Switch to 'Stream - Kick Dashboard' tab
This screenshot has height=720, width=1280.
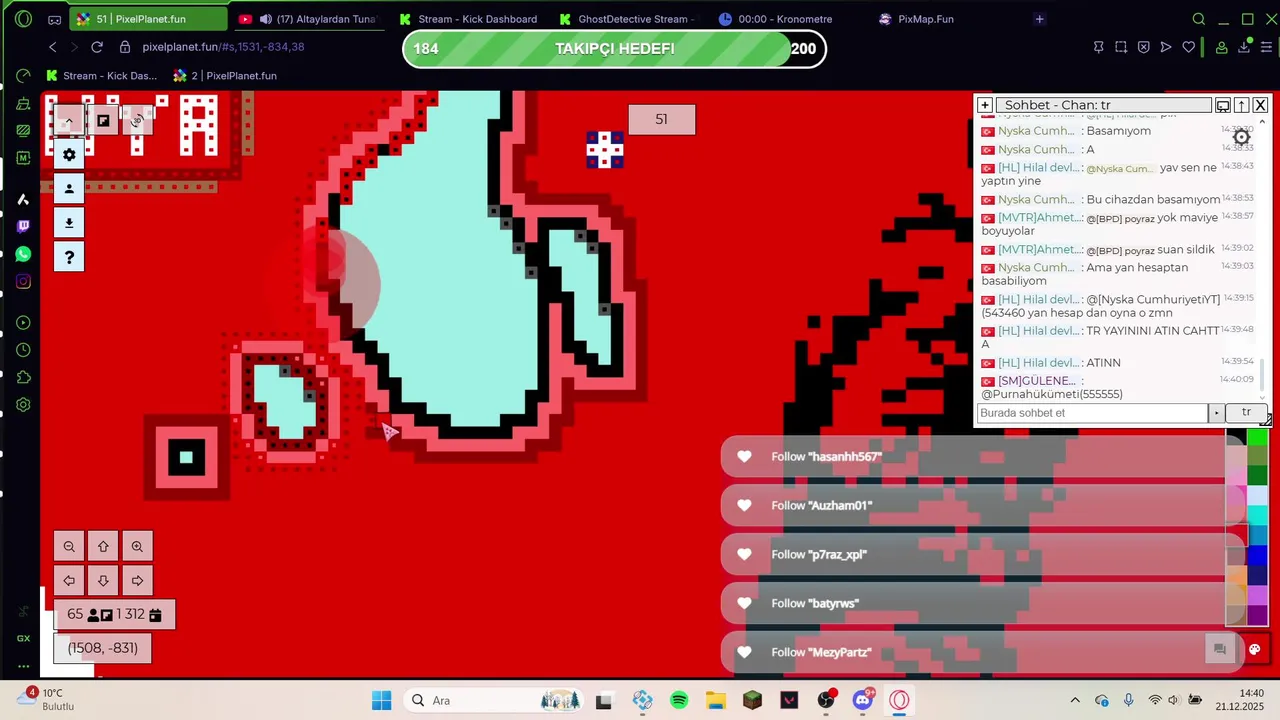(x=468, y=19)
